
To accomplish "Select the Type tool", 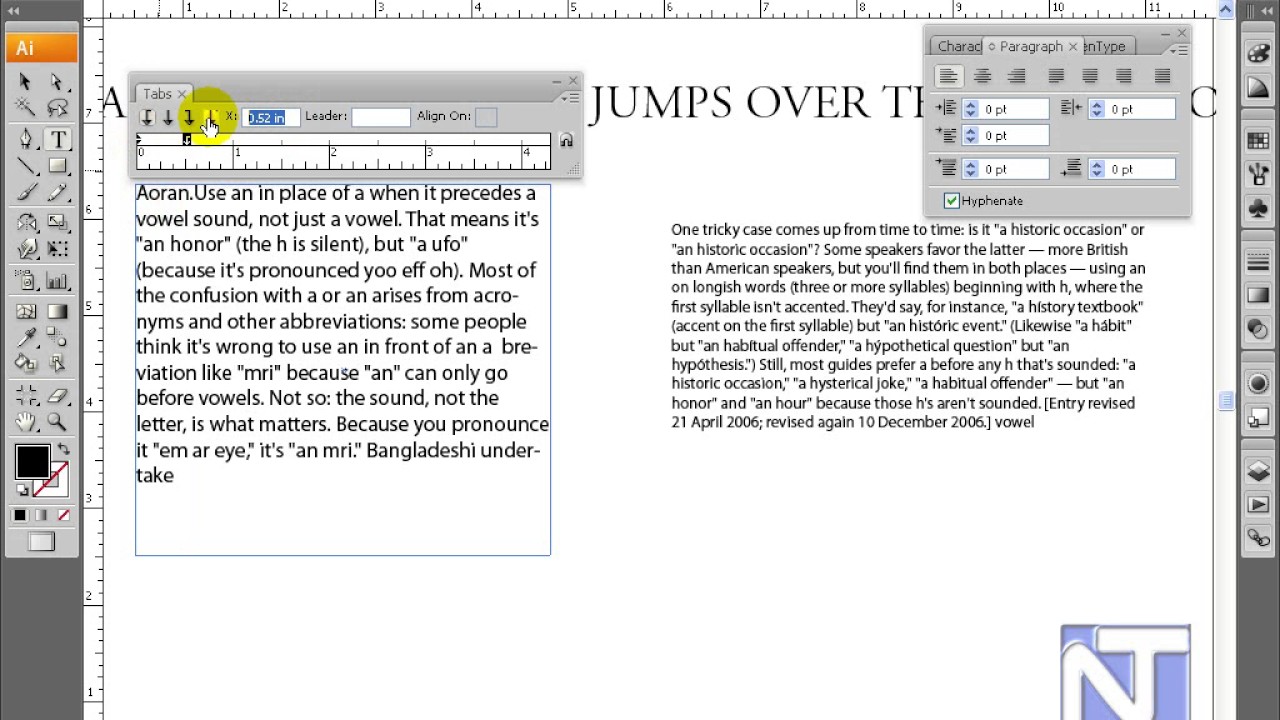I will (x=57, y=140).
